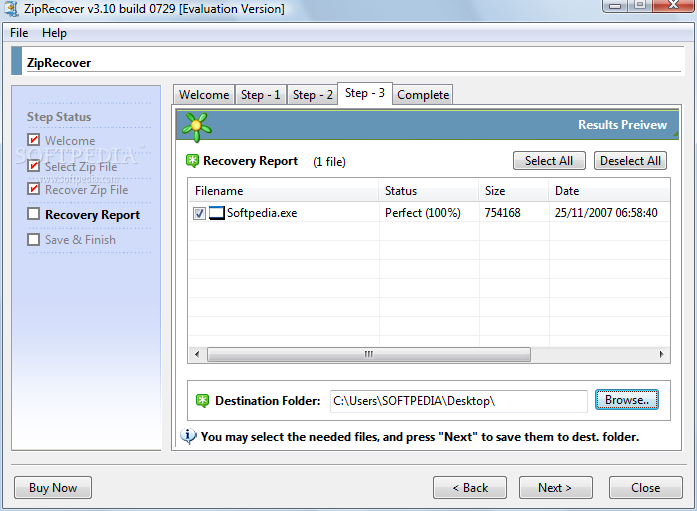The height and width of the screenshot is (511, 697).
Task: Click the green flower icon in Results banner
Action: click(196, 126)
